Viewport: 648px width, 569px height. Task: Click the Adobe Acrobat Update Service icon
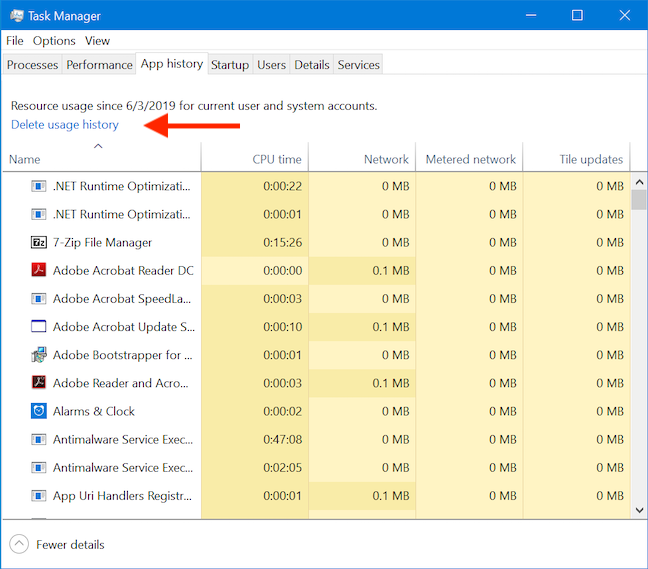[x=38, y=326]
